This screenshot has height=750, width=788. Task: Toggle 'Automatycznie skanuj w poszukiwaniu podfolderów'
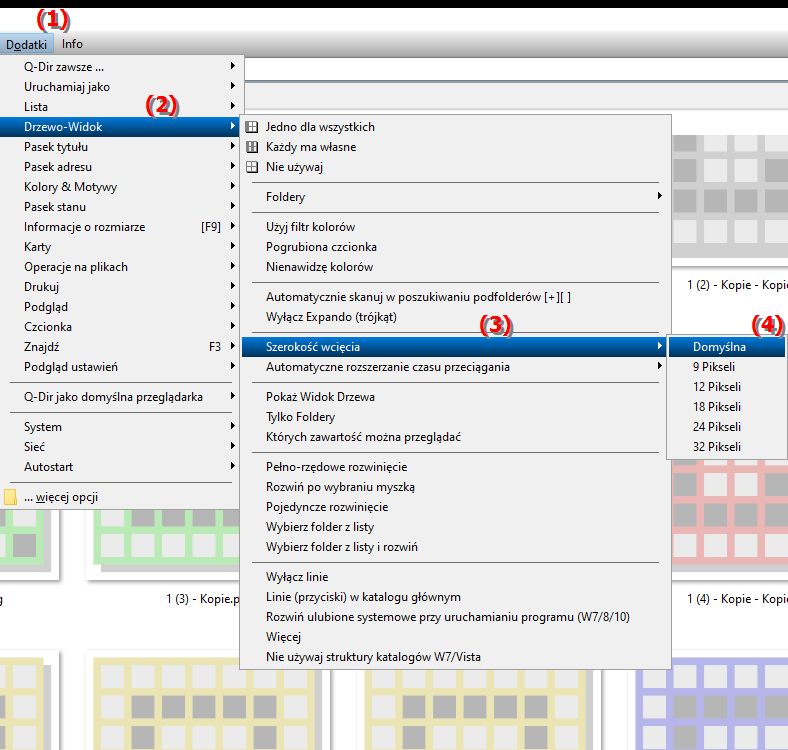(x=456, y=297)
